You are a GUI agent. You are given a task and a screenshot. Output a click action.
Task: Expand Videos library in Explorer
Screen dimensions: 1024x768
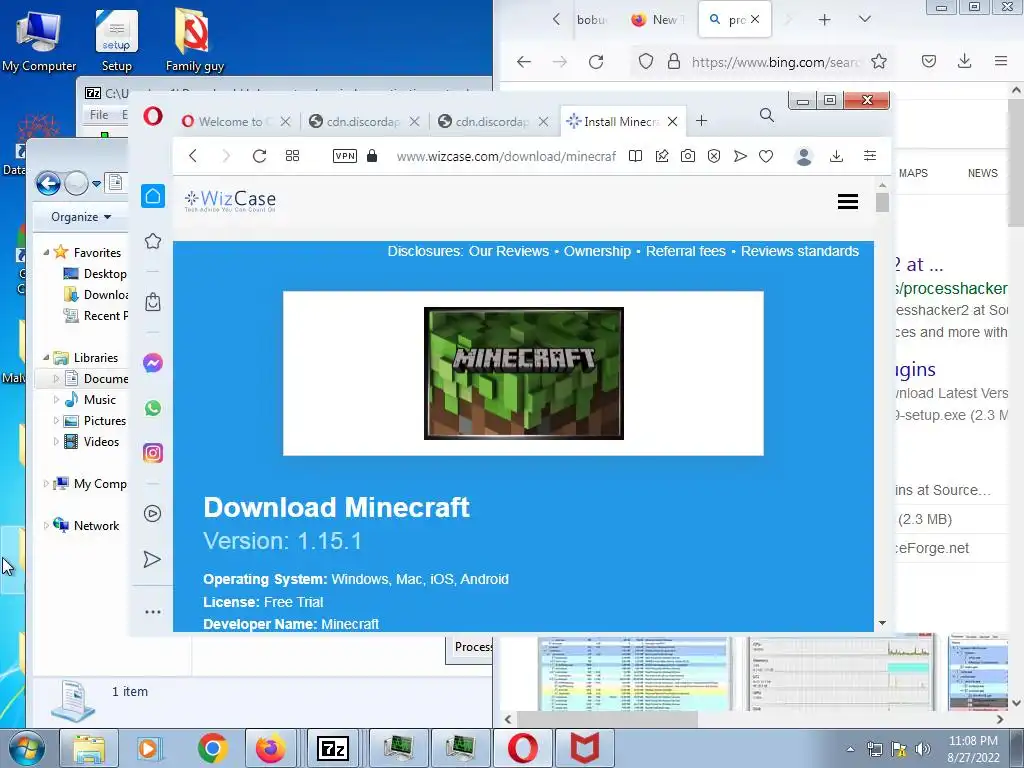pyautogui.click(x=56, y=441)
